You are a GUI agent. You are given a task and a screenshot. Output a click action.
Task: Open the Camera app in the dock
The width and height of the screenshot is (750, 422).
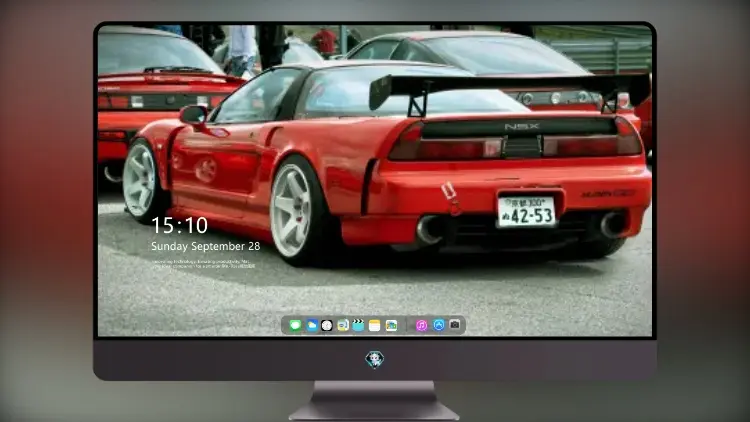(455, 325)
